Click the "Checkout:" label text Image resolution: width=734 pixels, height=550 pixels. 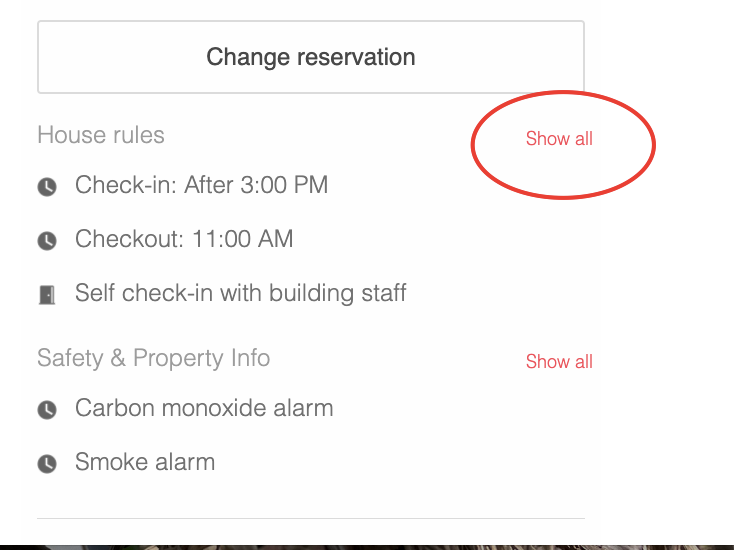point(123,239)
